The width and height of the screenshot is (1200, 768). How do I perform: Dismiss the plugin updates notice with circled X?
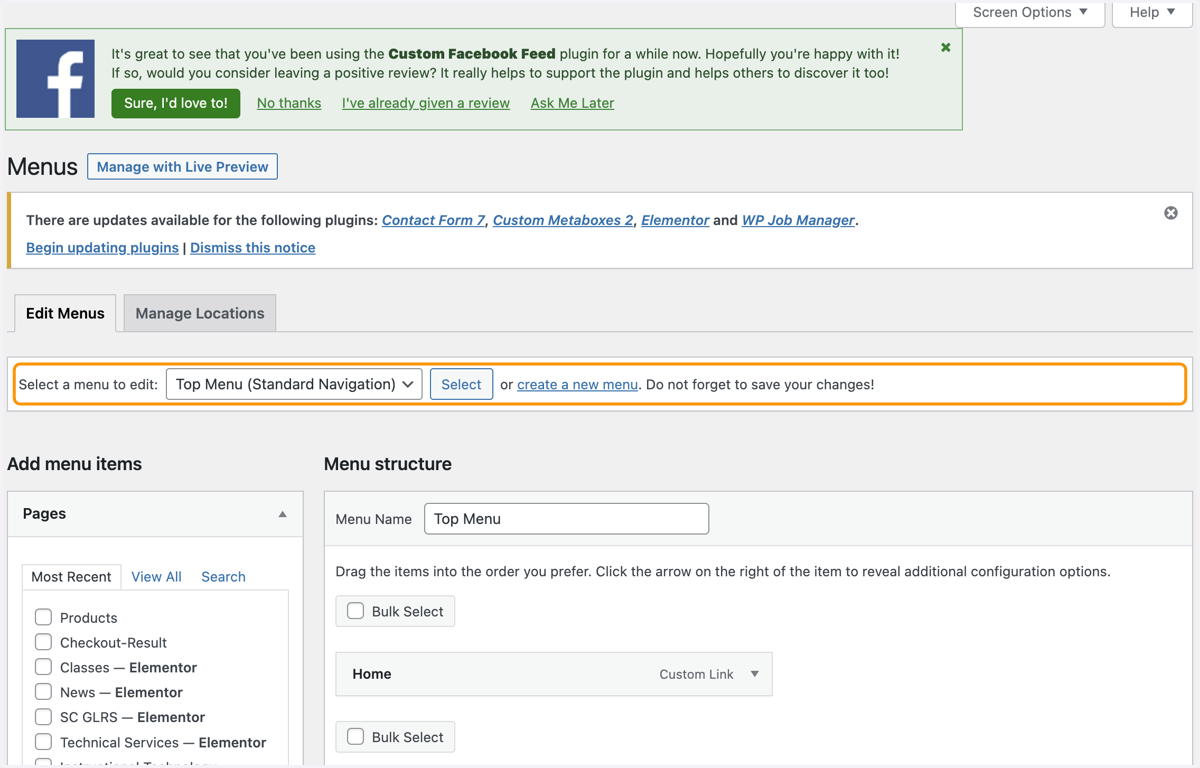(x=1170, y=213)
